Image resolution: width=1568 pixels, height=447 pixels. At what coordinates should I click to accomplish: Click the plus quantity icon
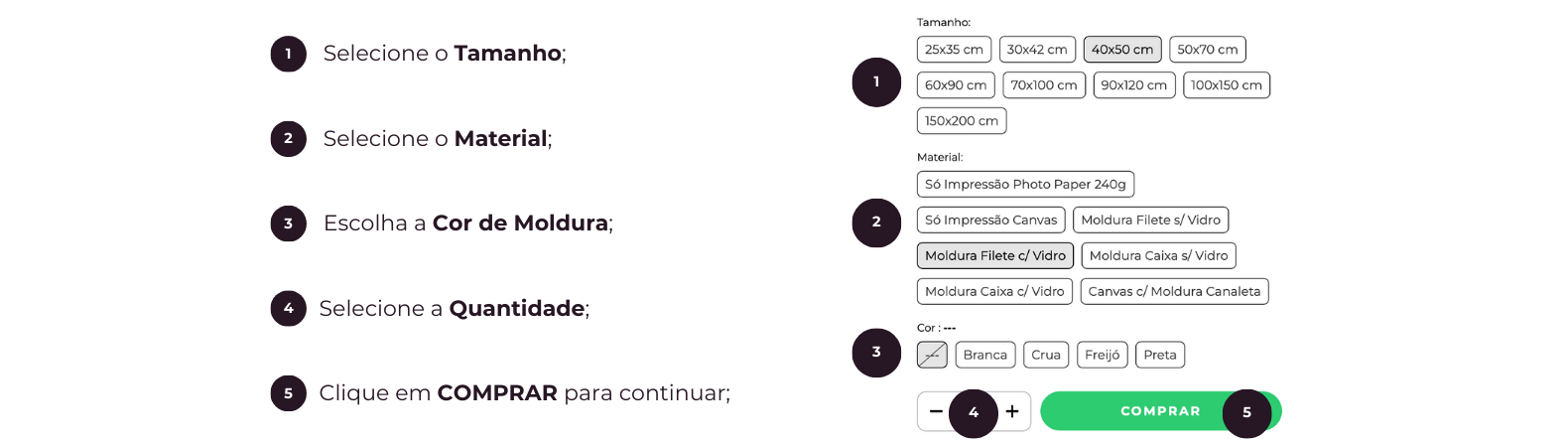(1012, 411)
